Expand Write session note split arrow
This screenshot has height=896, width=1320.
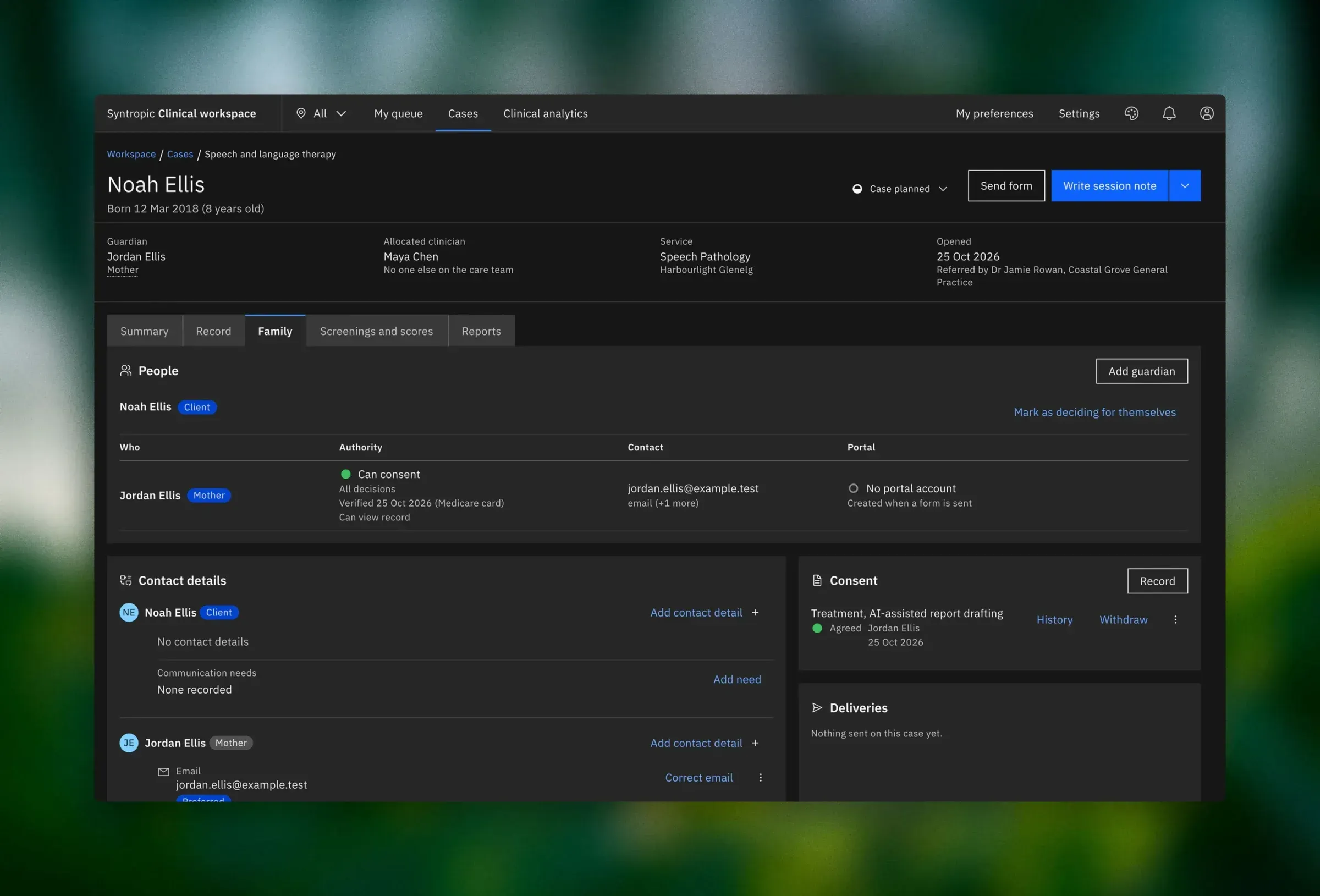click(1185, 186)
